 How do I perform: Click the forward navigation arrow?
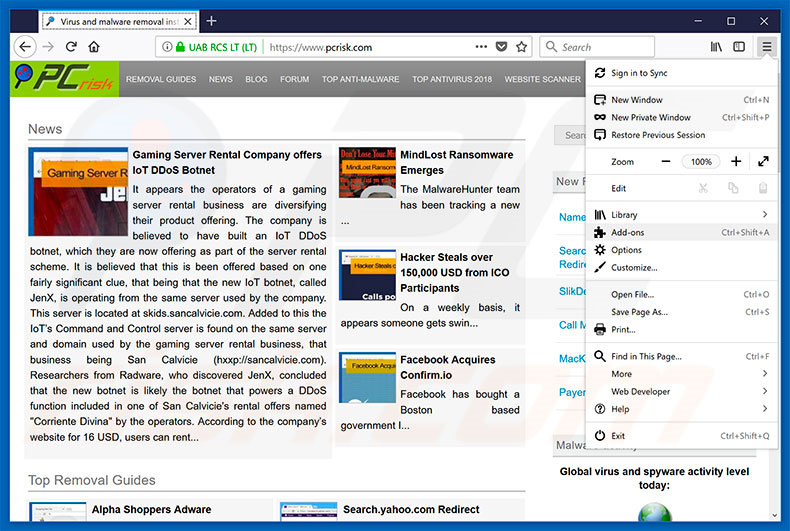pos(48,47)
